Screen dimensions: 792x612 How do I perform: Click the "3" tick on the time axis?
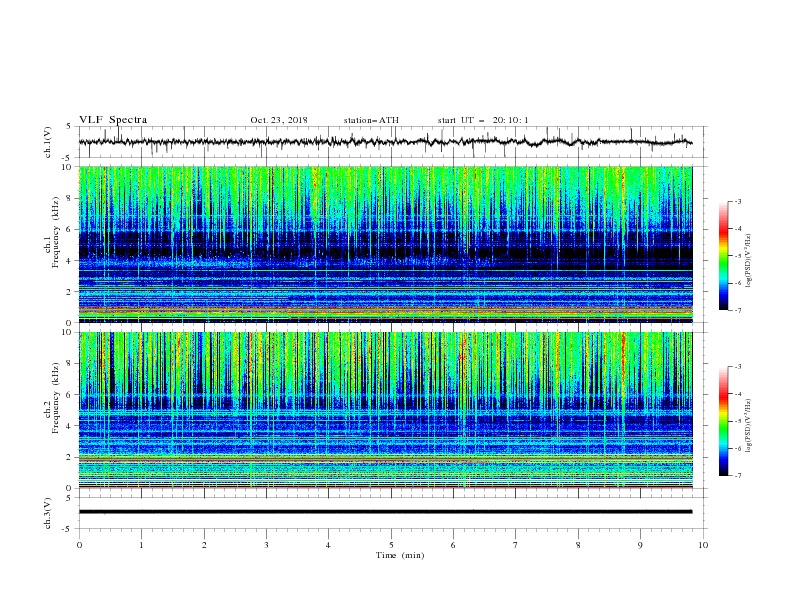(x=266, y=545)
